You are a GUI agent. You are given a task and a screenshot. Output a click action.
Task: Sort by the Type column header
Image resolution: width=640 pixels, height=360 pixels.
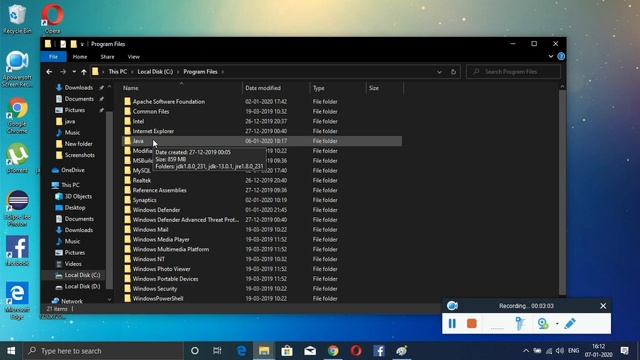tap(338, 88)
